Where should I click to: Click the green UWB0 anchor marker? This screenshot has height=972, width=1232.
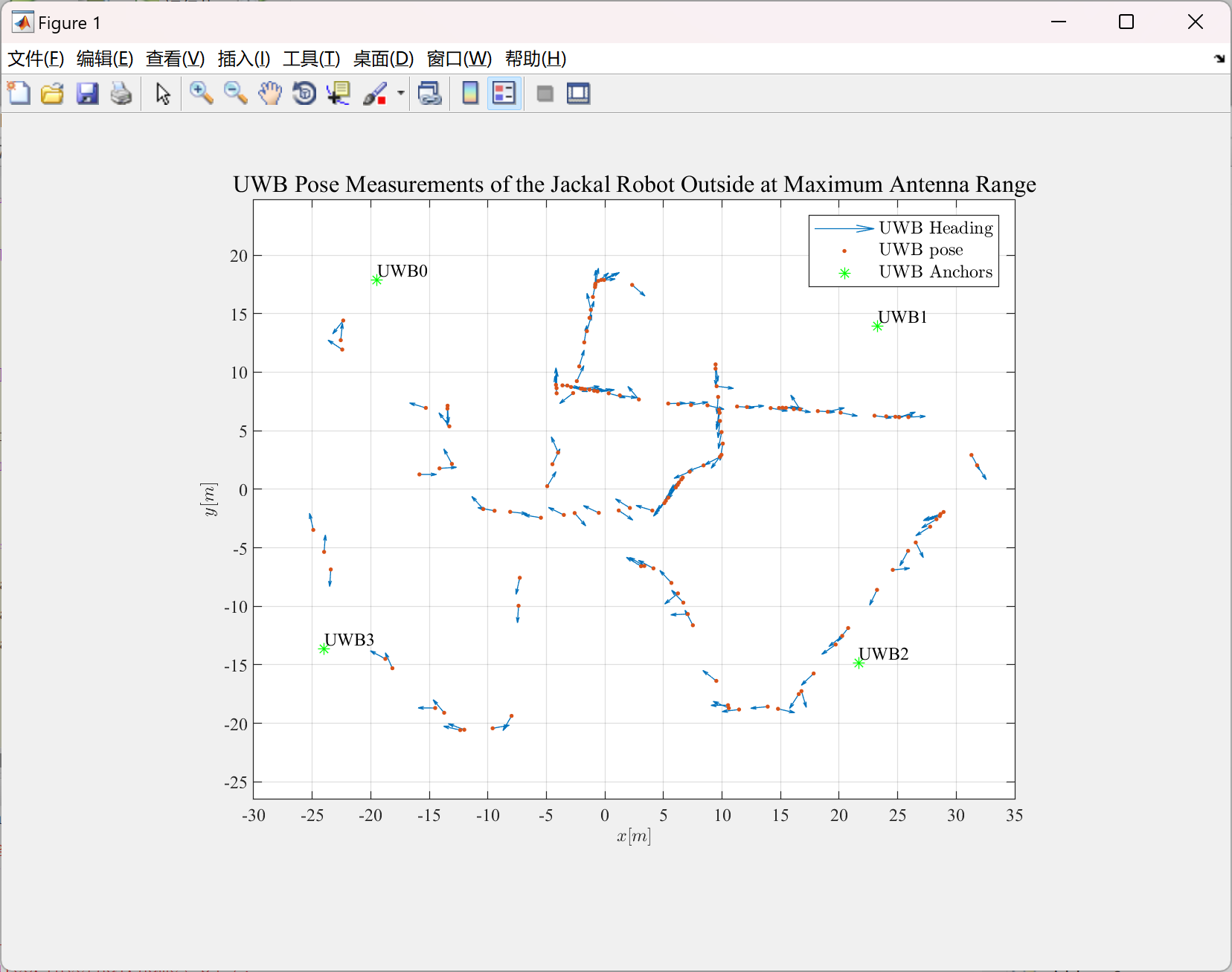[x=376, y=280]
